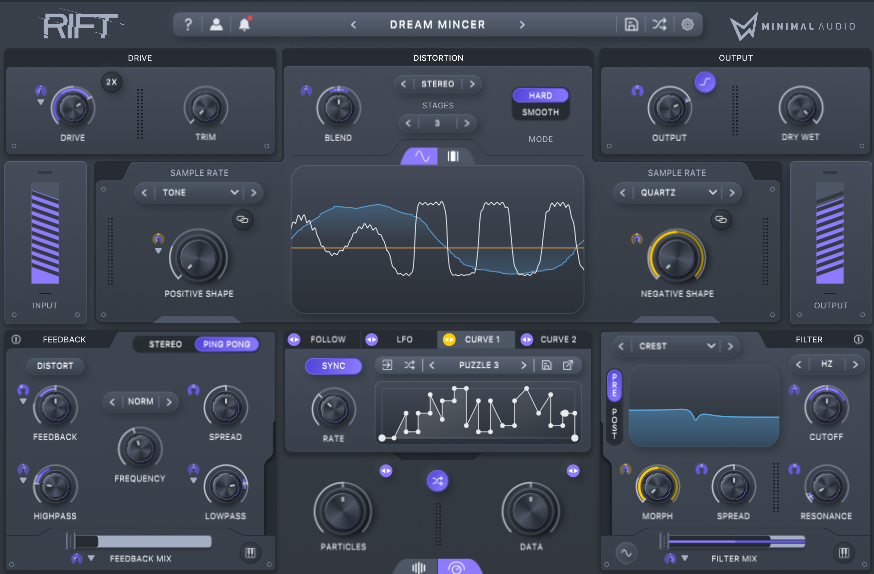Click the filter MORPH knob
Image resolution: width=874 pixels, height=574 pixels.
[658, 487]
